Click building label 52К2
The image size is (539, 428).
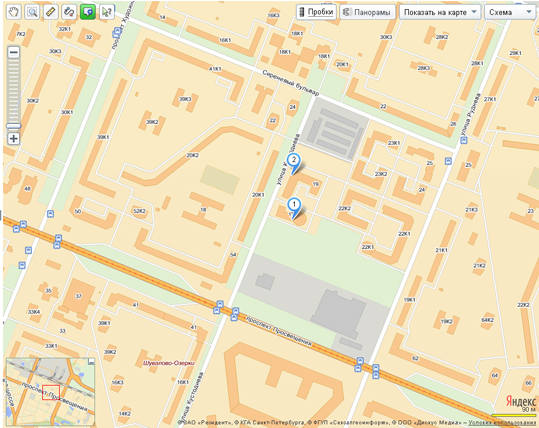(x=139, y=211)
